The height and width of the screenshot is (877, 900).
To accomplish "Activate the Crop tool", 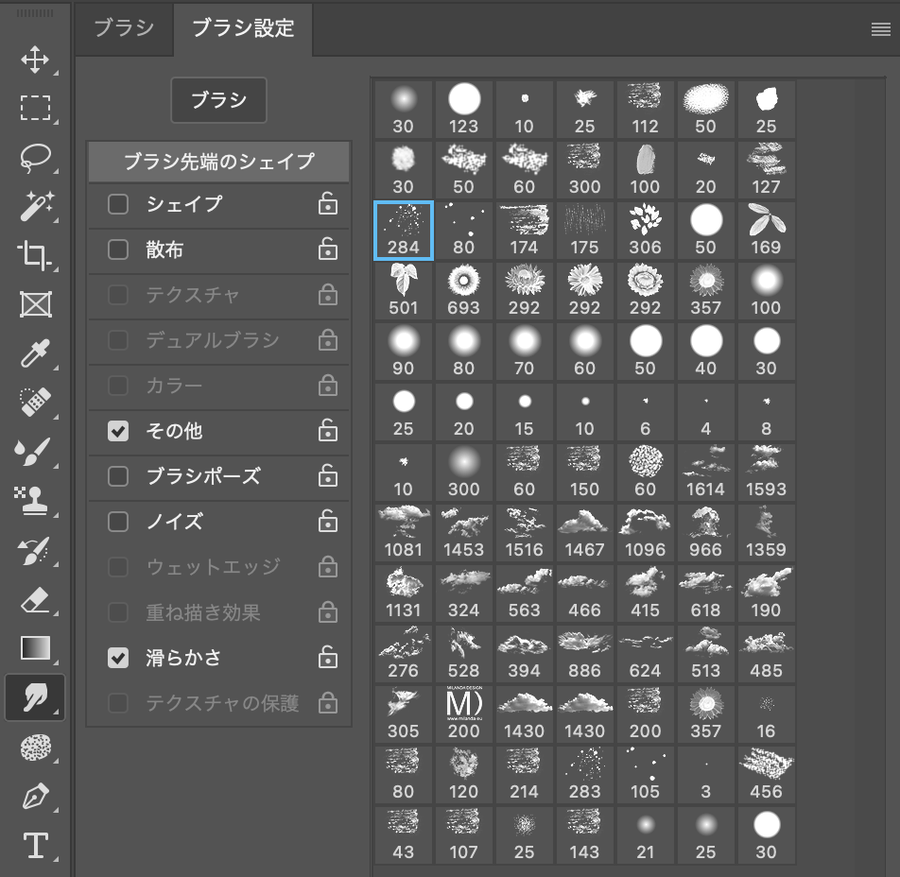I will [x=35, y=255].
